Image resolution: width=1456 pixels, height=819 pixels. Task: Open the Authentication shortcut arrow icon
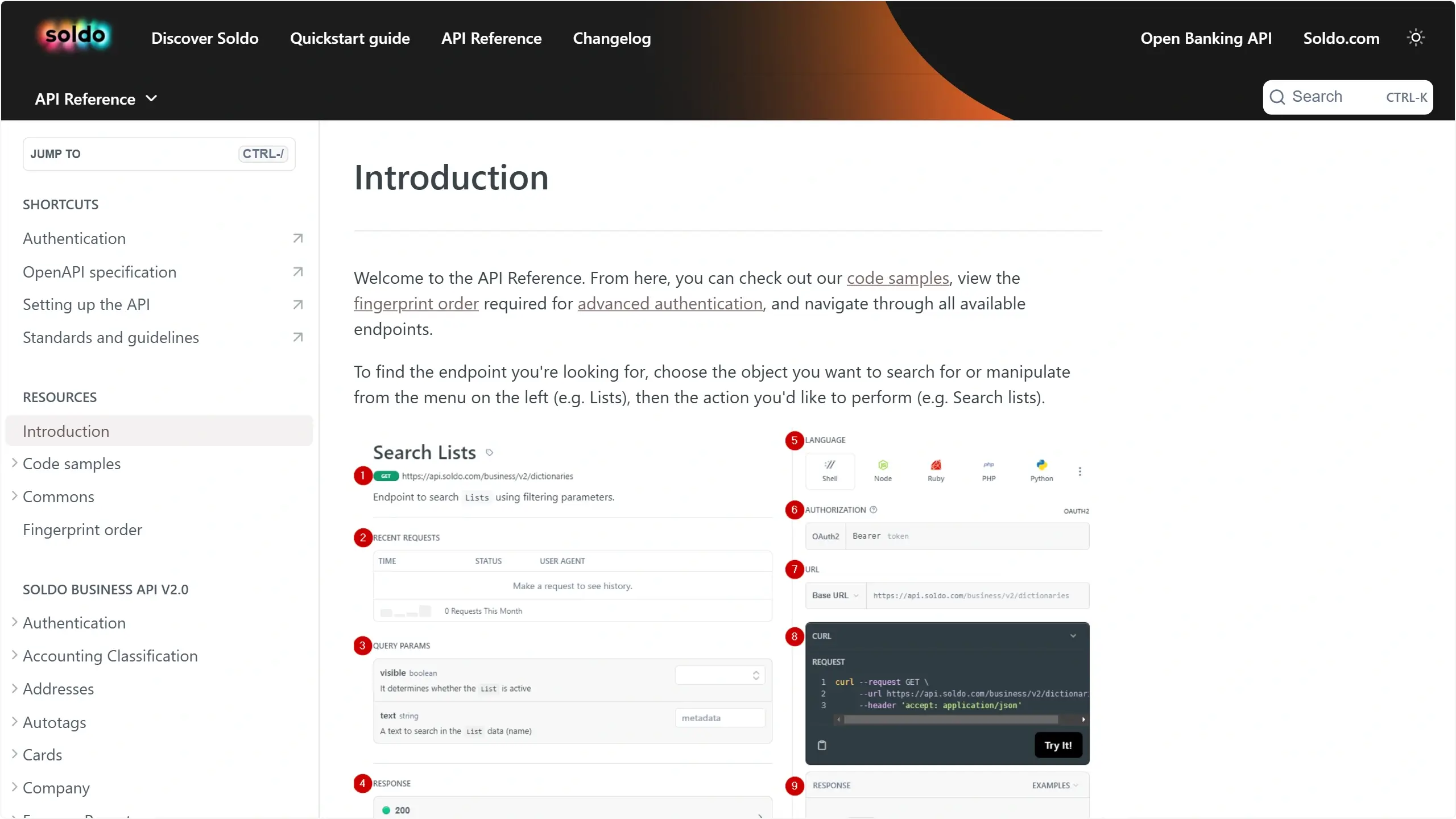(297, 238)
